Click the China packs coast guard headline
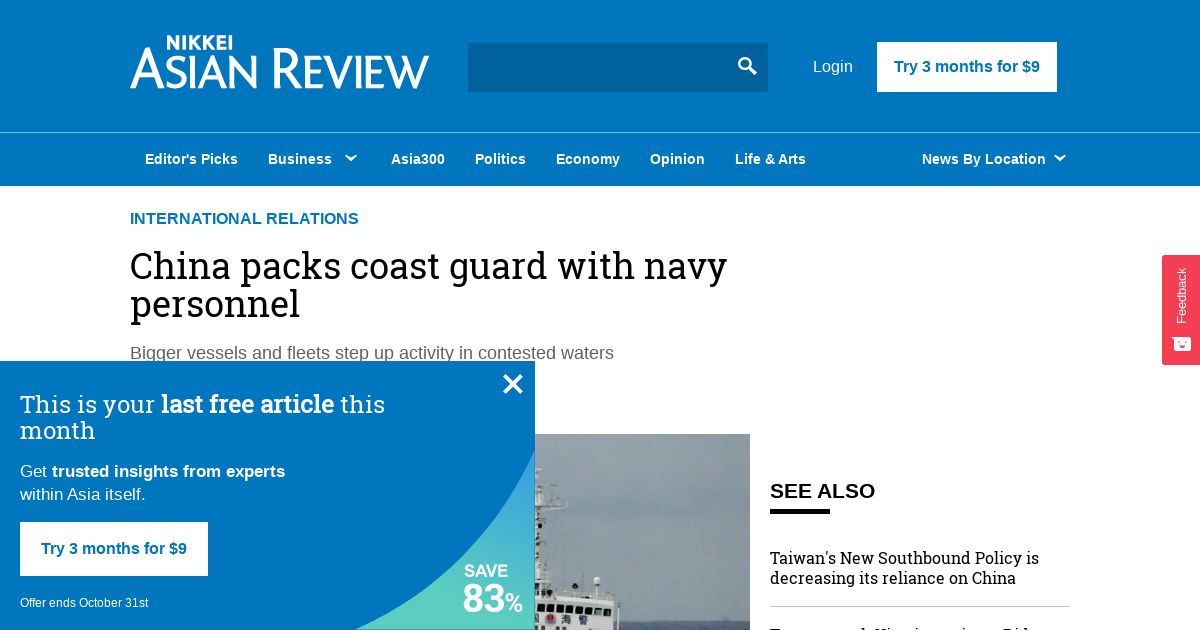The image size is (1200, 630). pyautogui.click(x=428, y=285)
